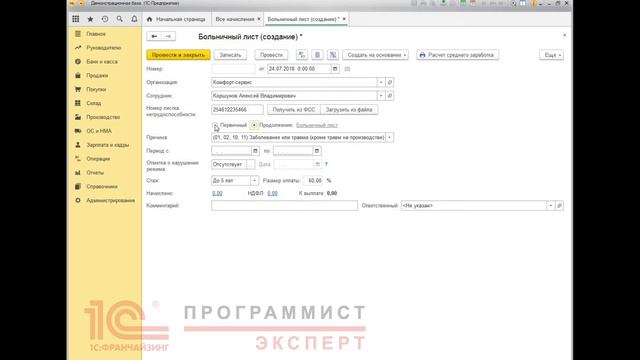Open the History clock icon

click(x=105, y=19)
